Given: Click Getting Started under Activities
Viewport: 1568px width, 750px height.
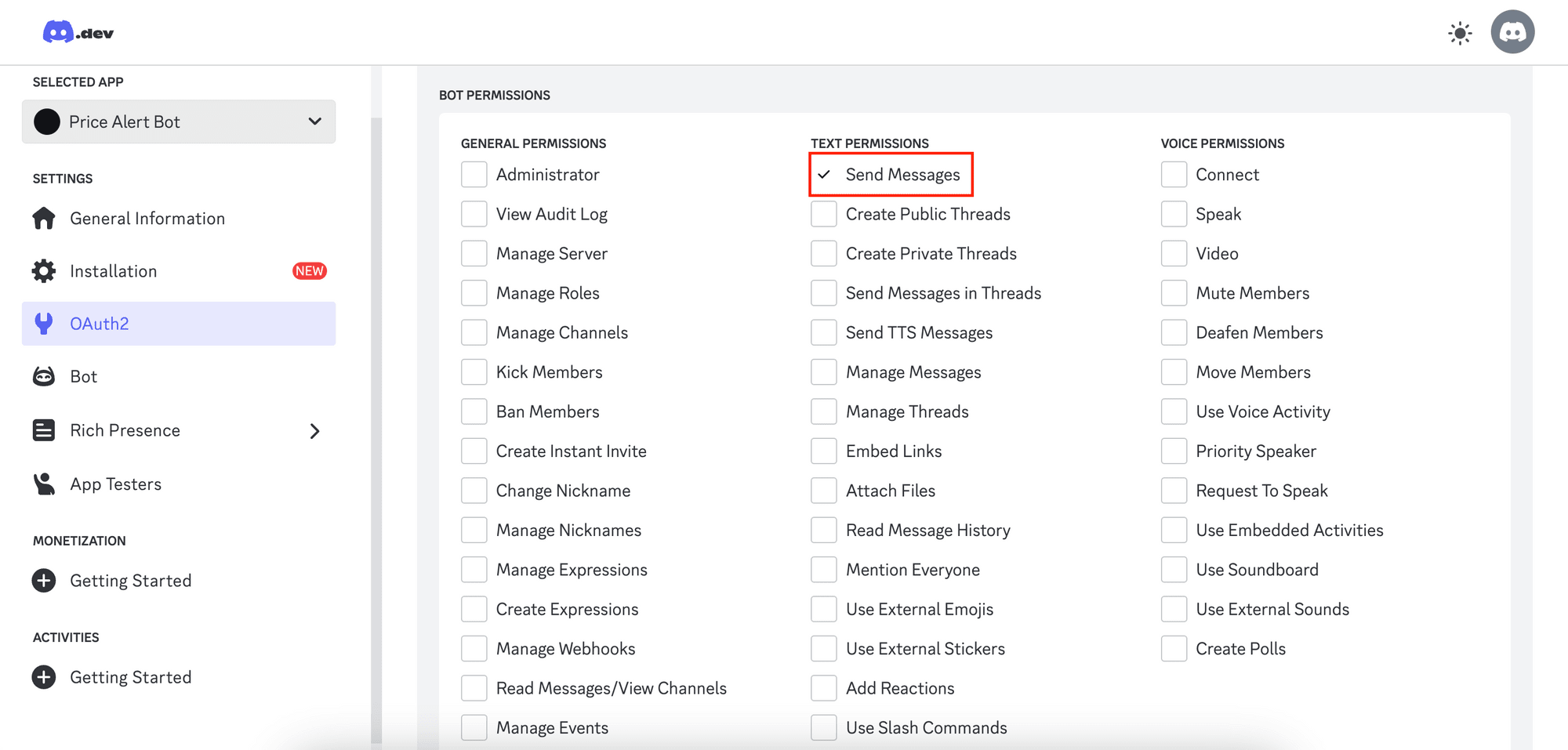Looking at the screenshot, I should coord(130,676).
